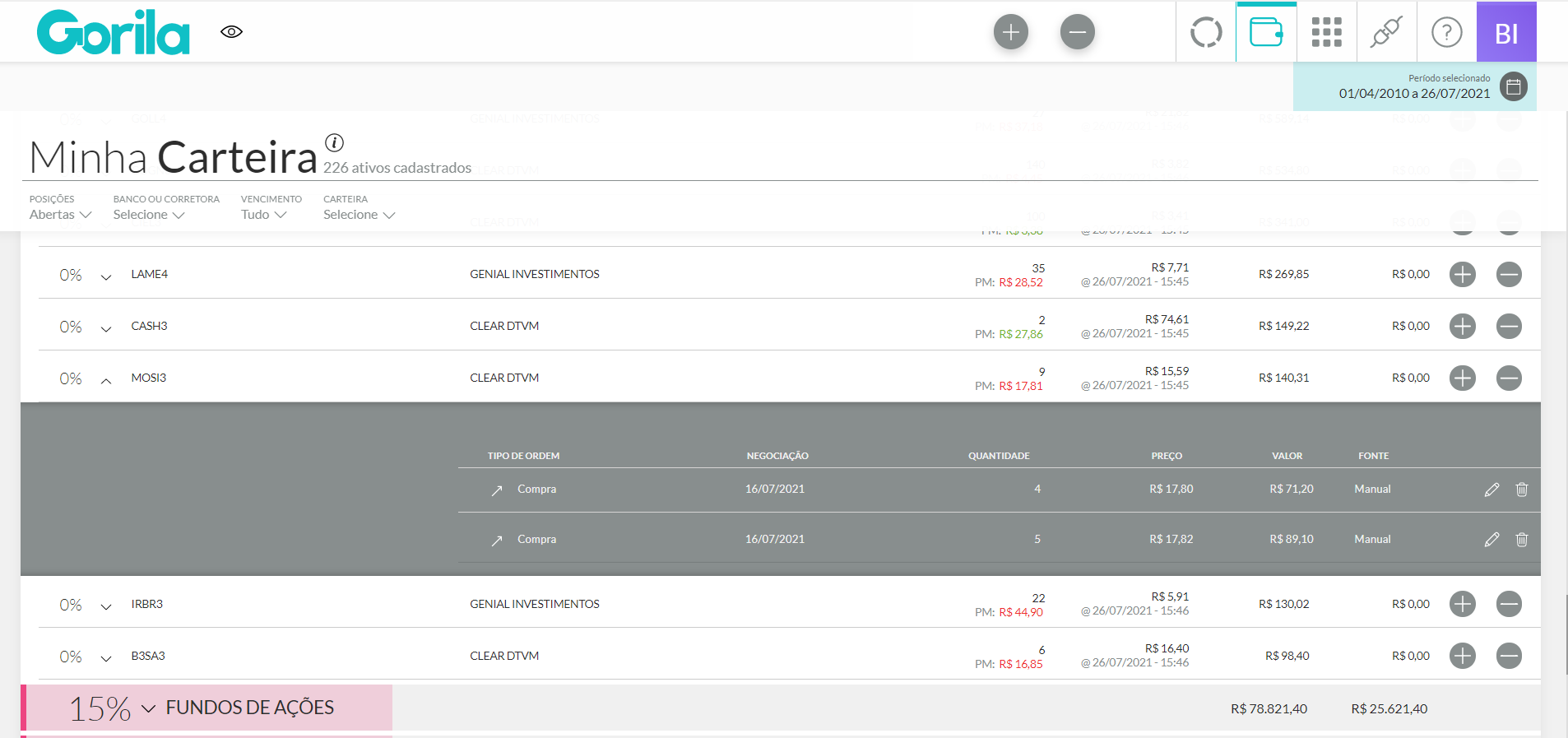
Task: Expand the CASH3 row
Action: (x=106, y=328)
